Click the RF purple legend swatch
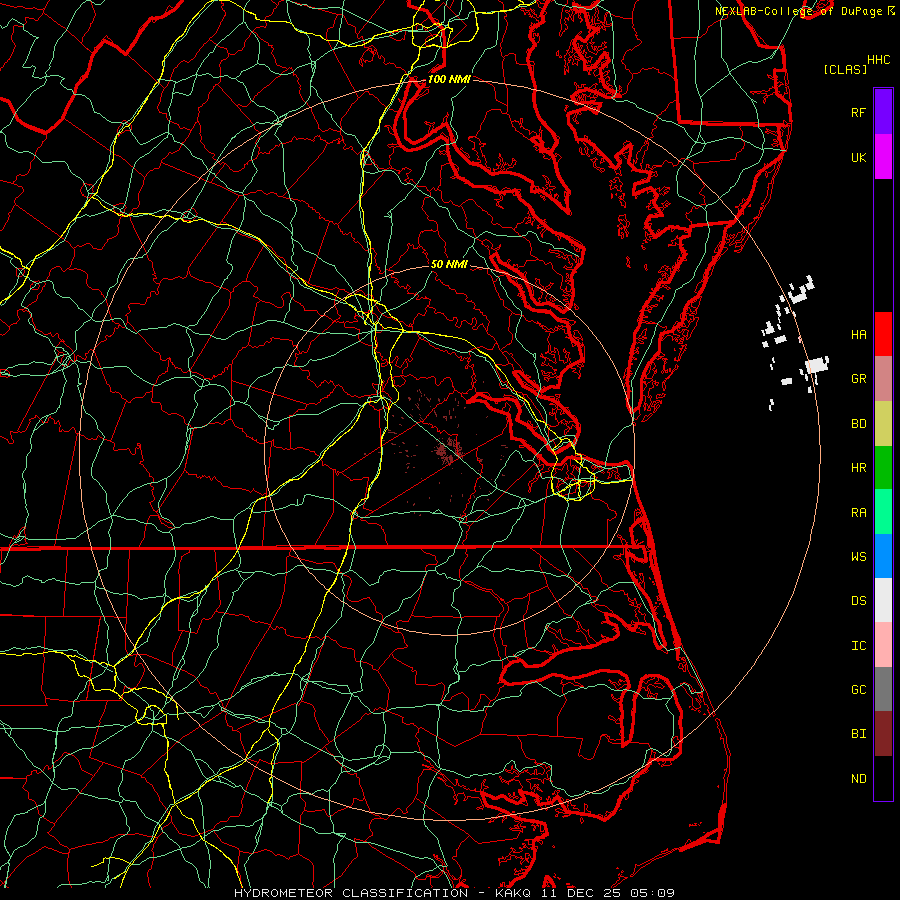The height and width of the screenshot is (900, 900). click(x=883, y=112)
